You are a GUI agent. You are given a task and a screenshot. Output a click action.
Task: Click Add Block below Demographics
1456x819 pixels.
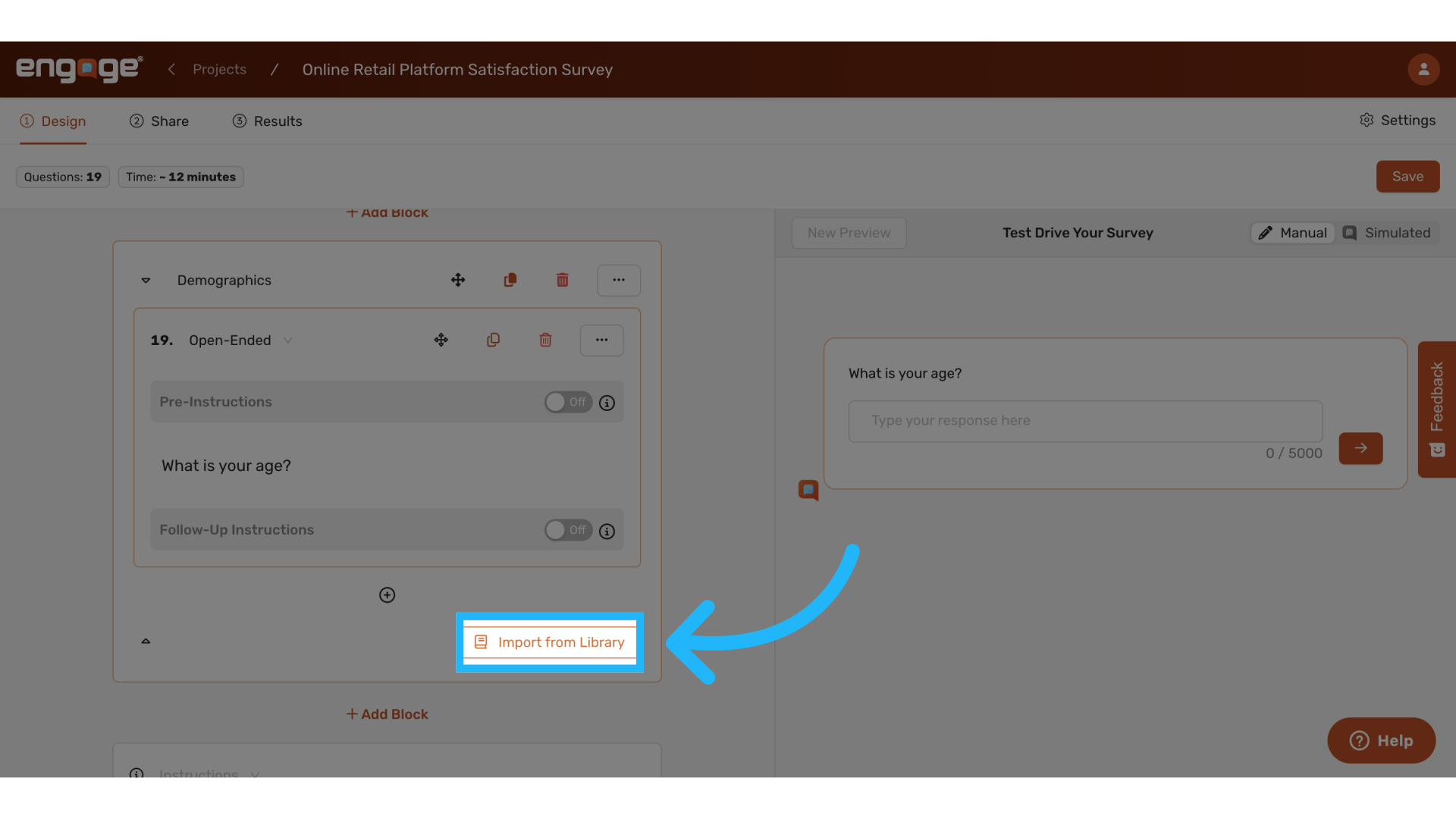pos(387,714)
